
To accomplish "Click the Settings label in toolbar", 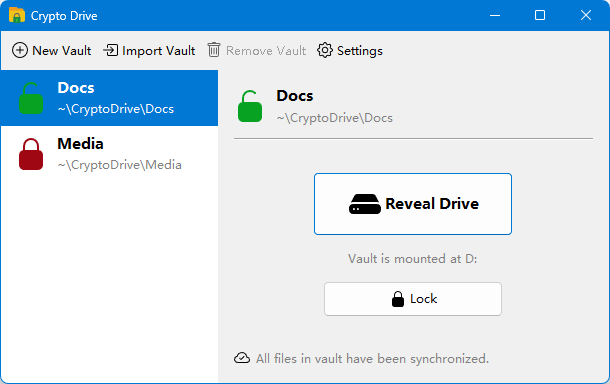I will [x=360, y=51].
